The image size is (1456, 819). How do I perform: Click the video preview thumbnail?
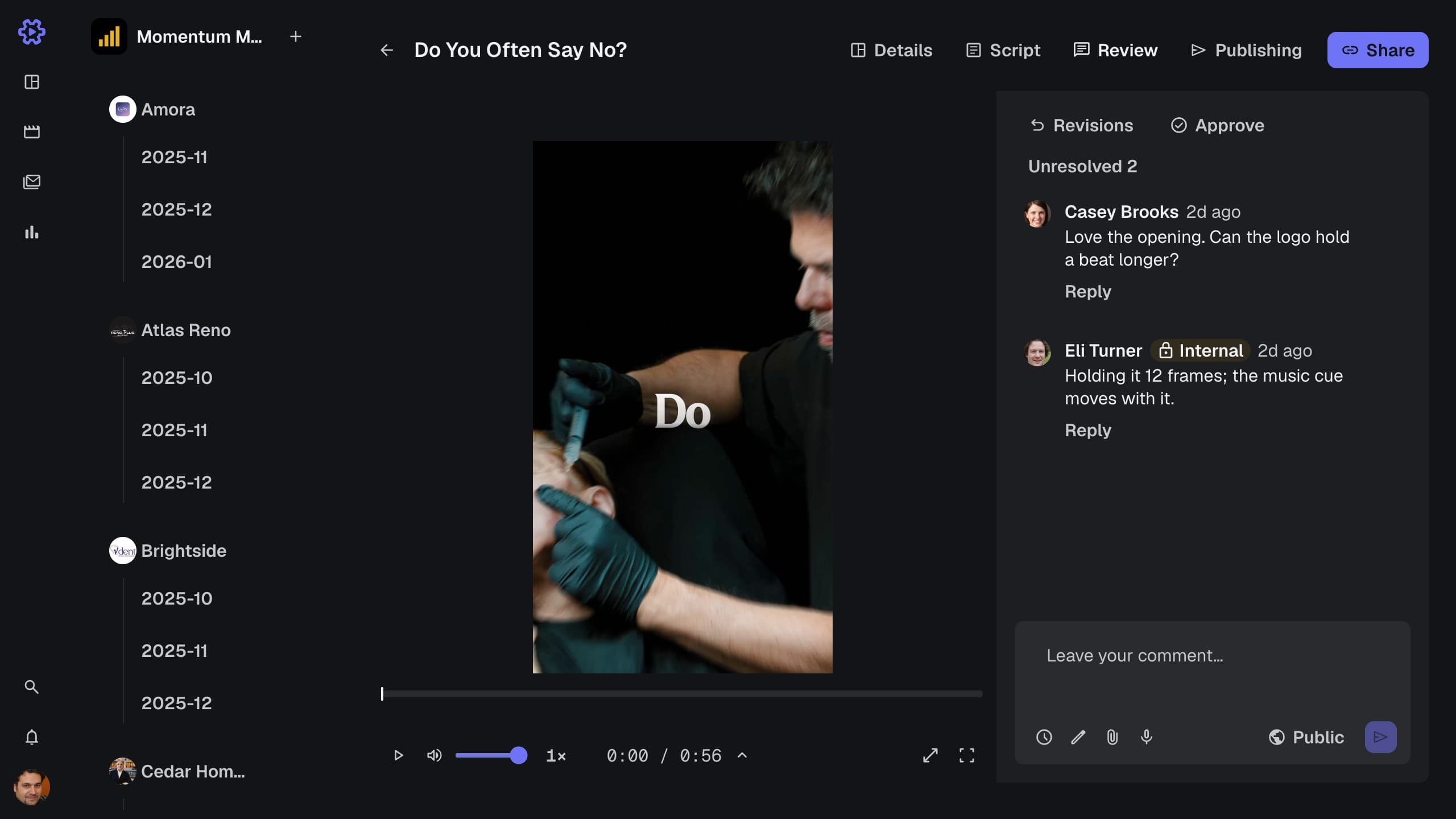click(x=682, y=407)
